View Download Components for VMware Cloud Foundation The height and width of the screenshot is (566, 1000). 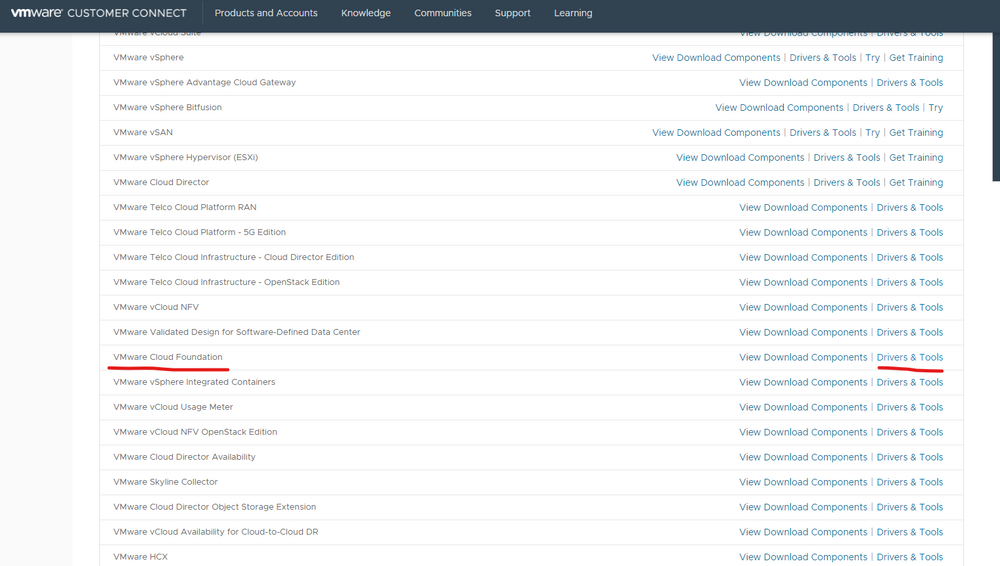803,357
